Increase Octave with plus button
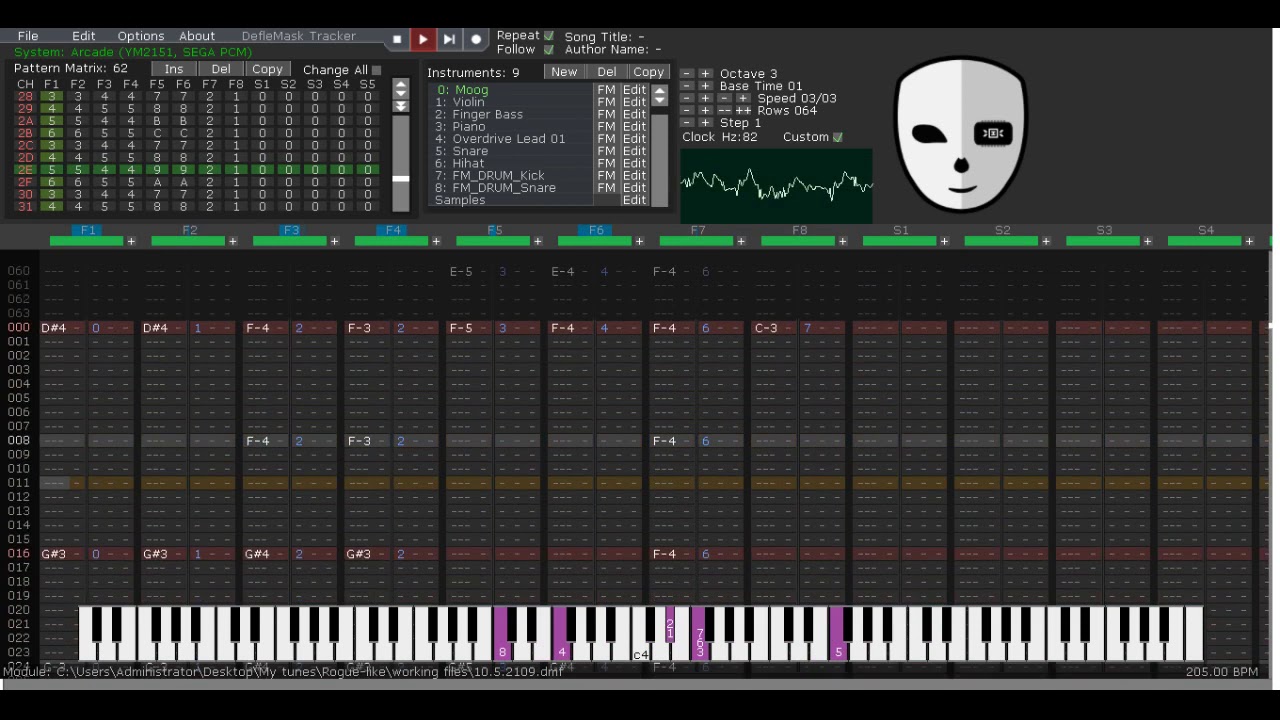The image size is (1280, 720). pyautogui.click(x=705, y=74)
